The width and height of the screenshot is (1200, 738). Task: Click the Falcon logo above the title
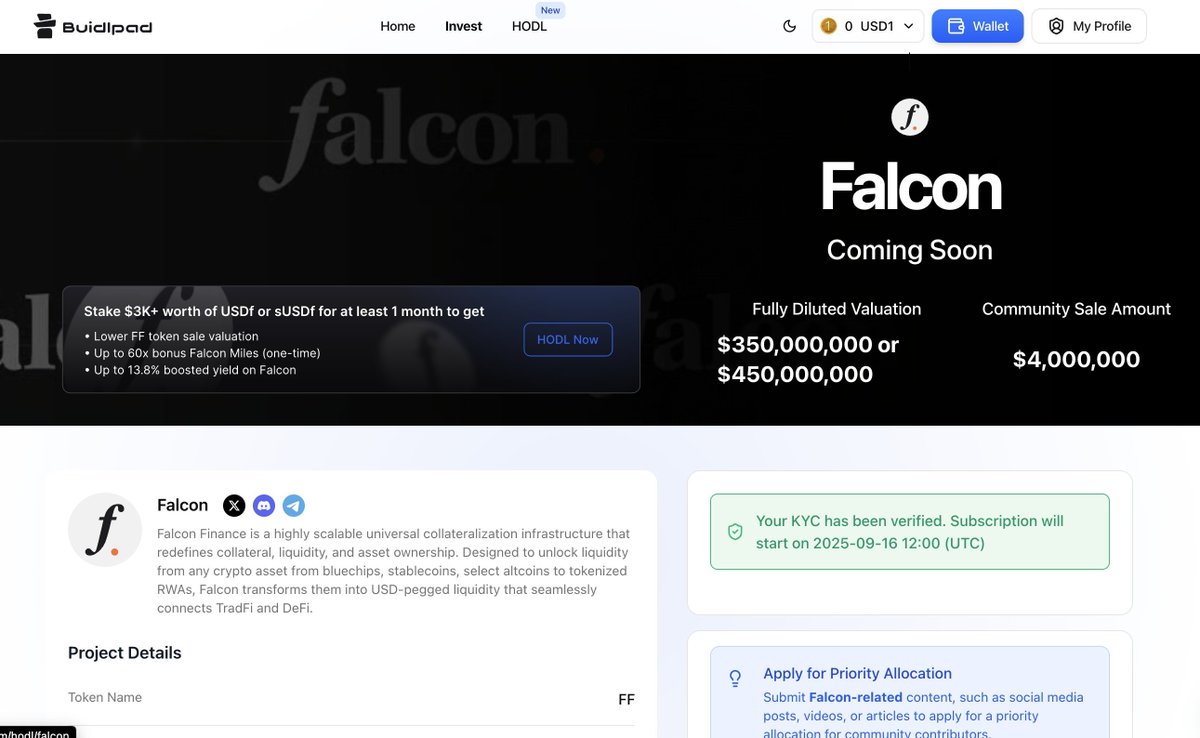[910, 118]
